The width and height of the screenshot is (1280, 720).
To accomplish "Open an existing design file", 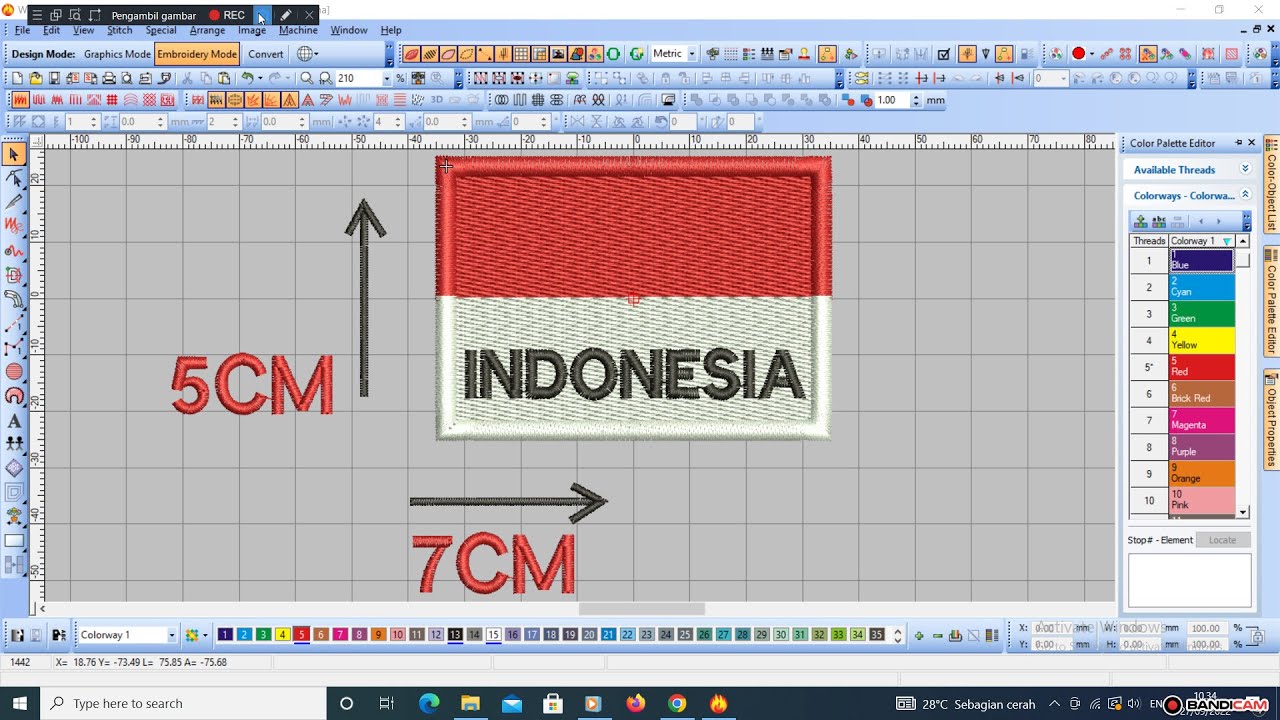I will point(36,78).
